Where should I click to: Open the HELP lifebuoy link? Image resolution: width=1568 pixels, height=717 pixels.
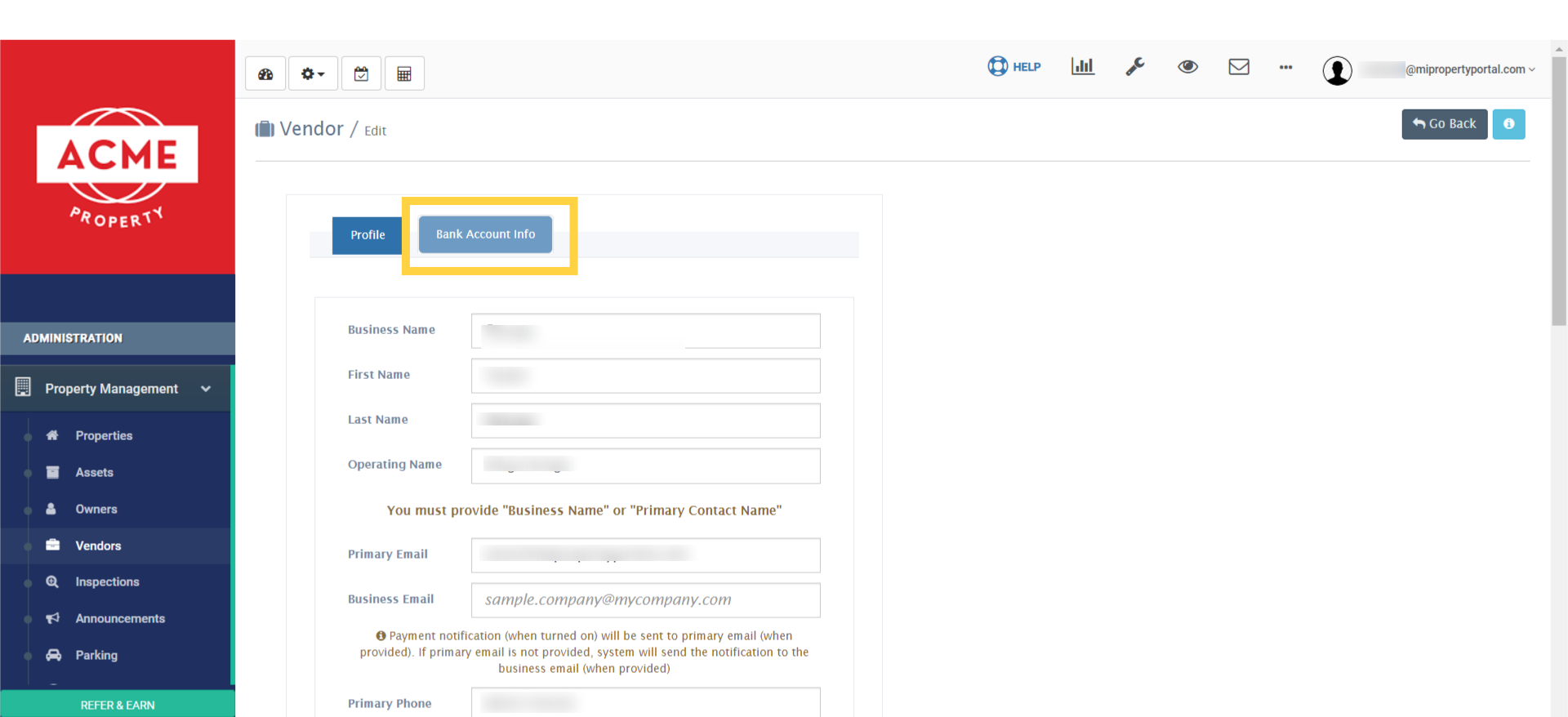pyautogui.click(x=1014, y=67)
